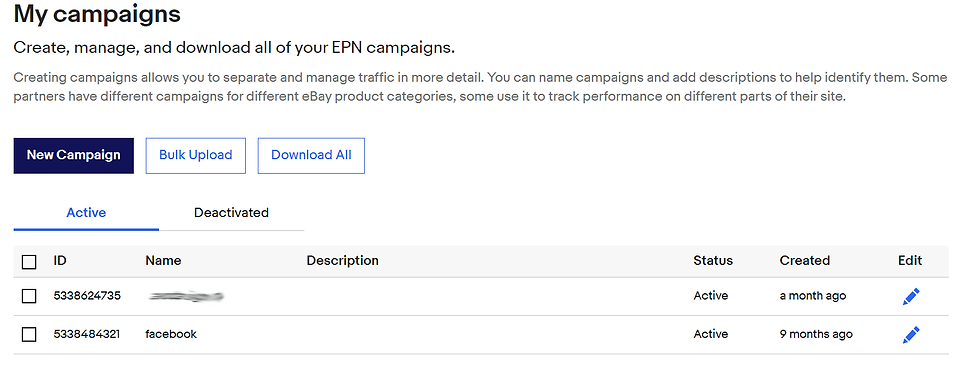Create a New Campaign

(74, 156)
